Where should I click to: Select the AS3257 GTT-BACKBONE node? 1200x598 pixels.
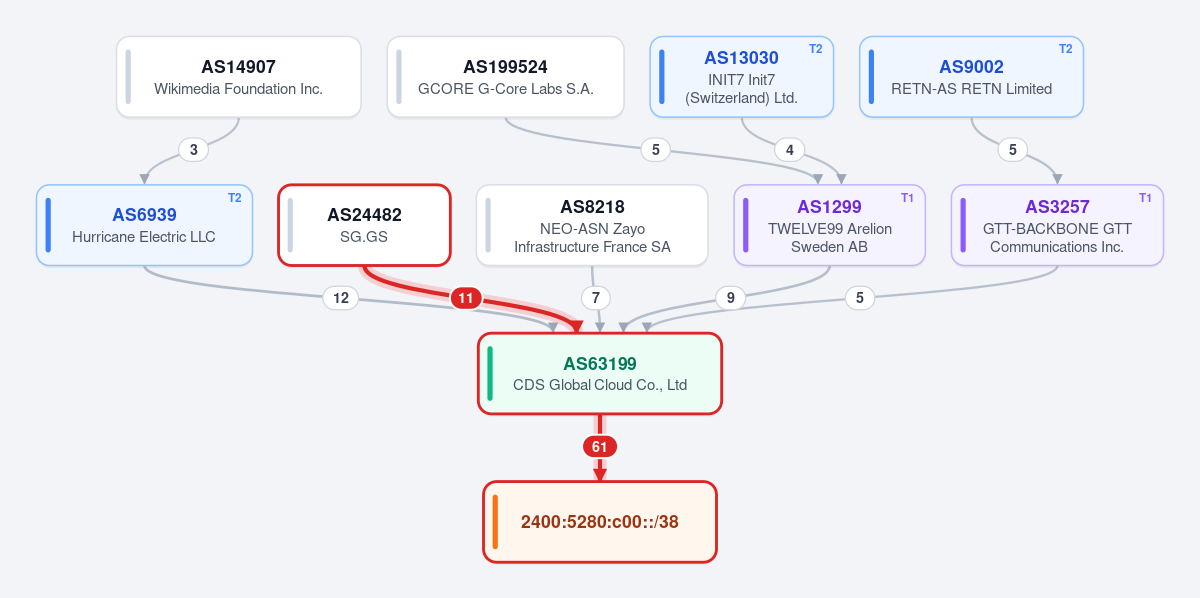pyautogui.click(x=1057, y=225)
